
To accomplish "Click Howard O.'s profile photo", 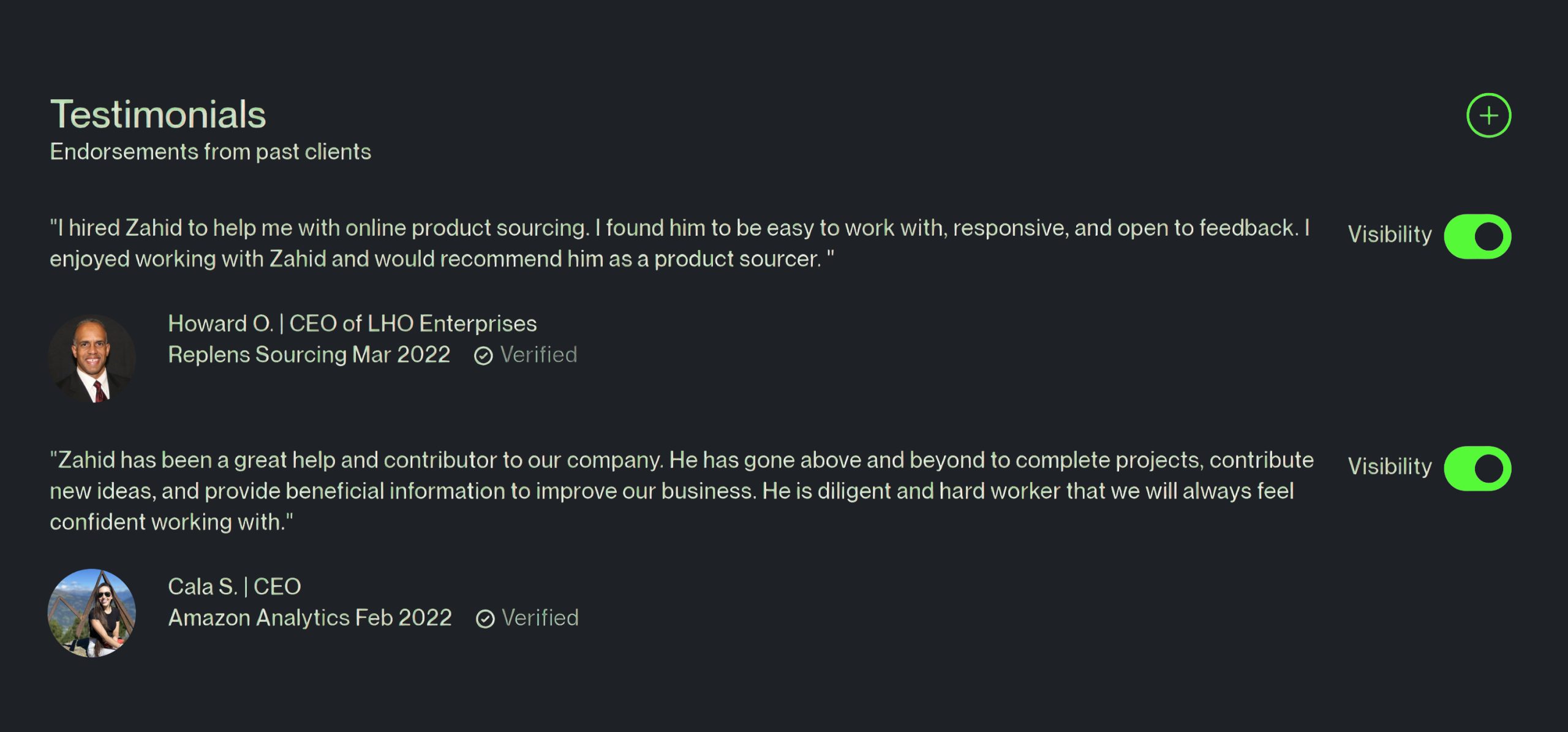I will tap(92, 358).
